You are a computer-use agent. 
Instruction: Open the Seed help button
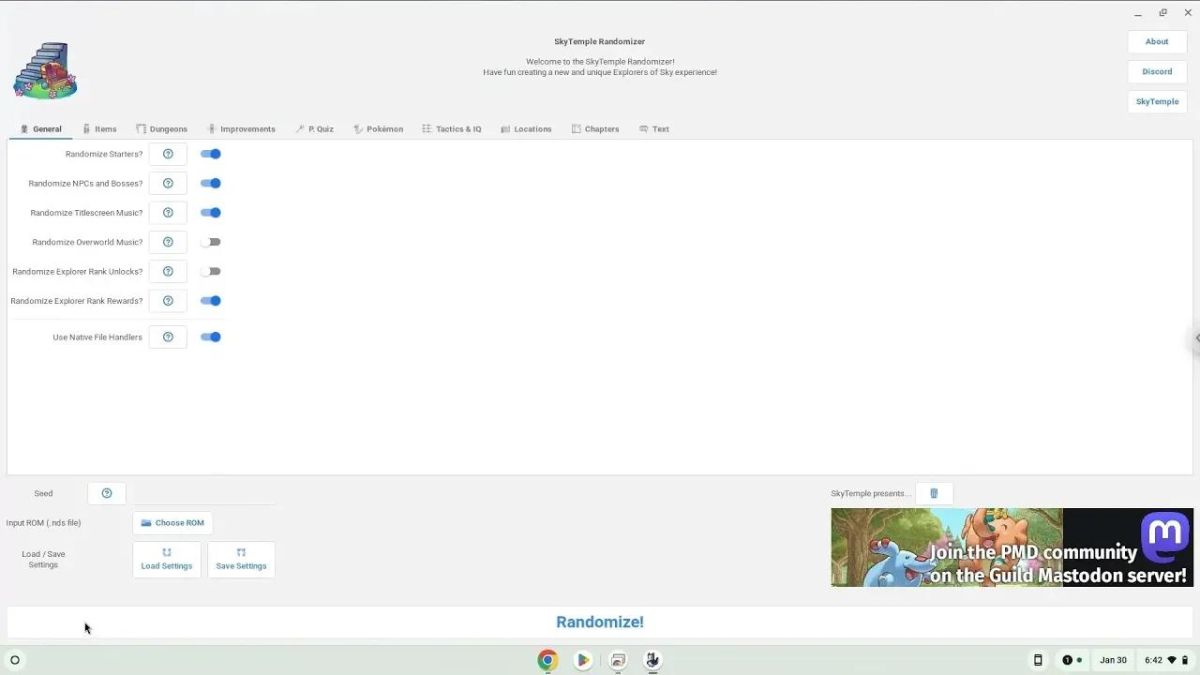click(x=107, y=493)
